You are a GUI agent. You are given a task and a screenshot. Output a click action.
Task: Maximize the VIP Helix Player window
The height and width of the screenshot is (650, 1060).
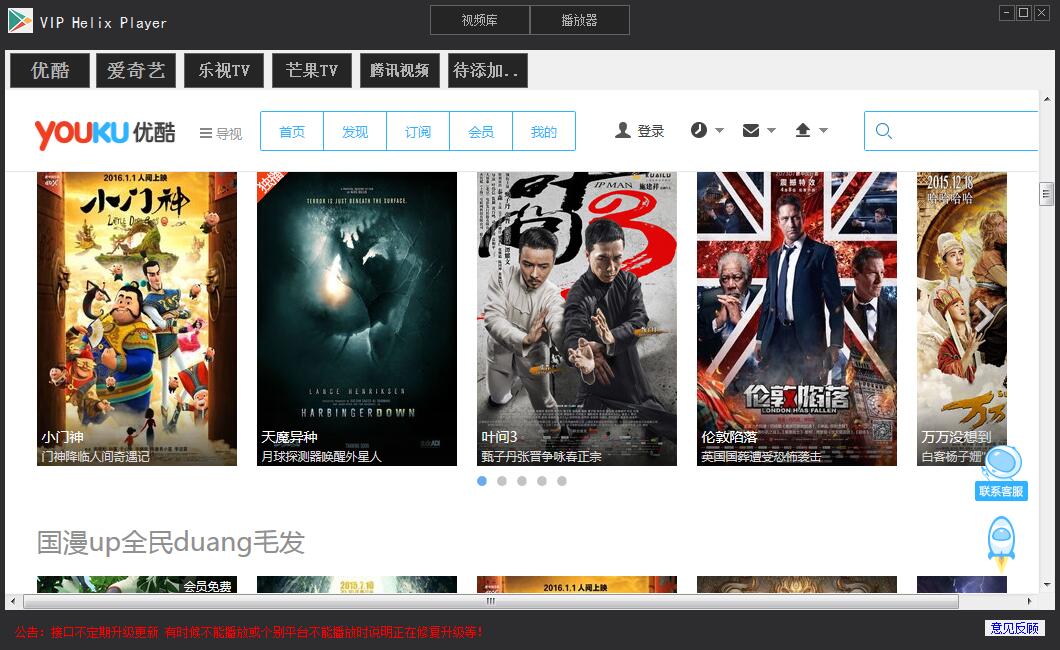coord(1024,13)
